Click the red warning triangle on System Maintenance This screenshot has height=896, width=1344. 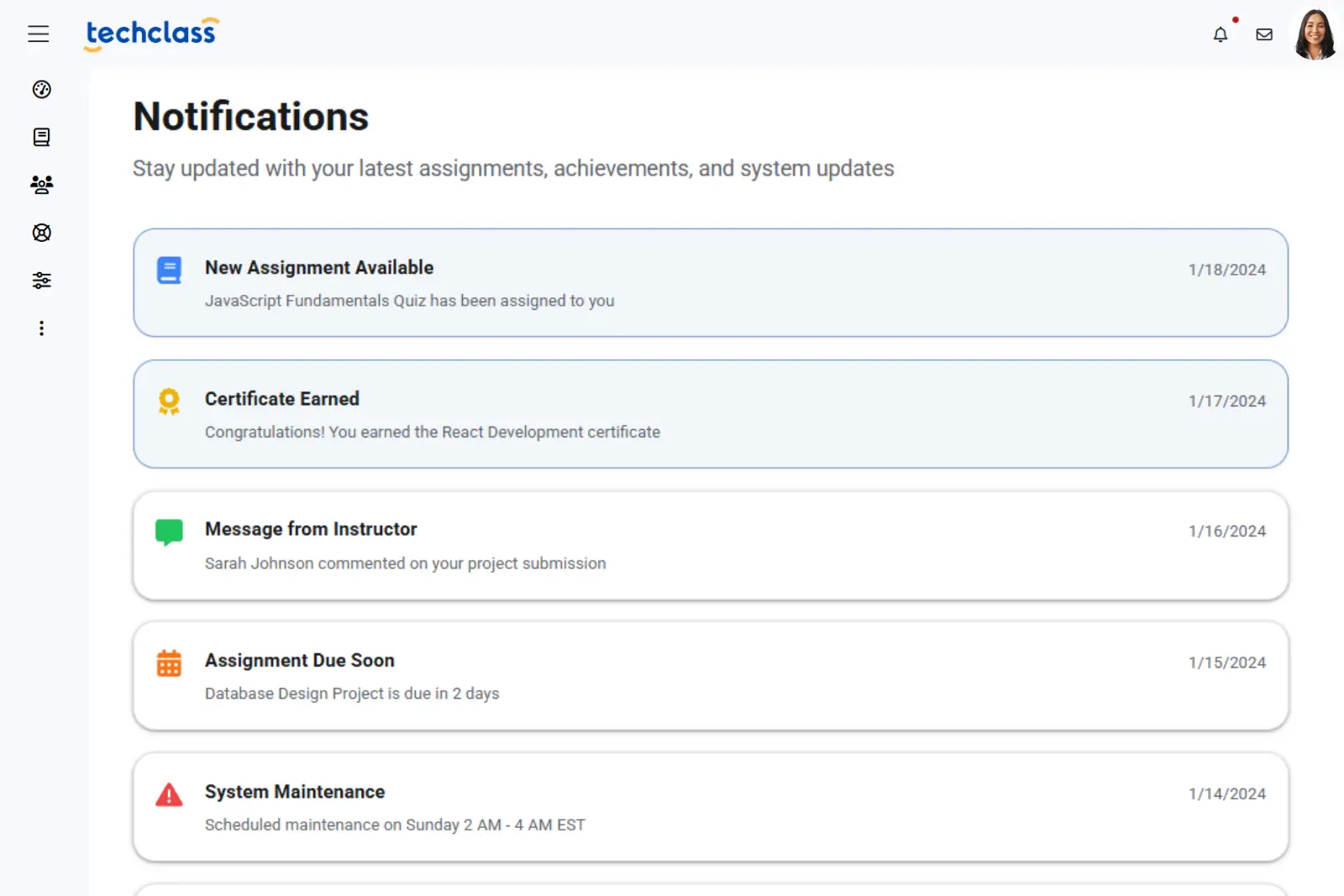169,794
